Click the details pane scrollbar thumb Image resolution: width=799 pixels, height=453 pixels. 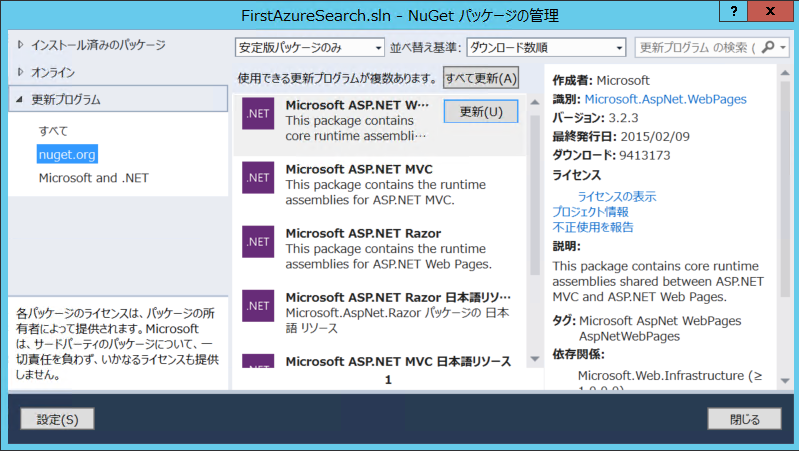tap(785, 189)
